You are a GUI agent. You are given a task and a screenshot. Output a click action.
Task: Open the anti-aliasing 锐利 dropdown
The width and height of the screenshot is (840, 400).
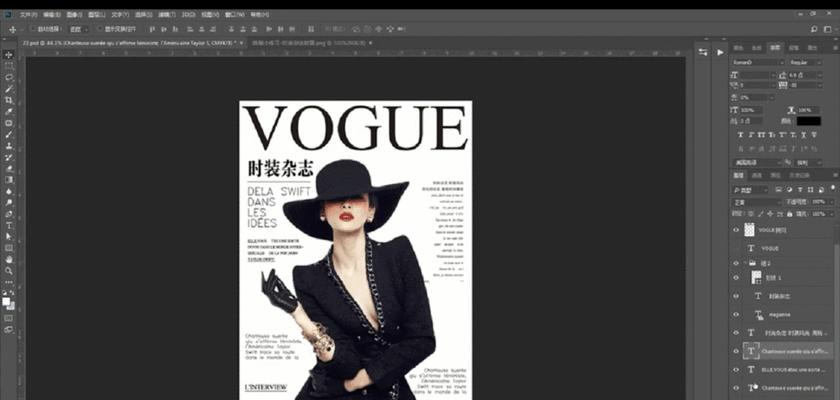(x=809, y=162)
